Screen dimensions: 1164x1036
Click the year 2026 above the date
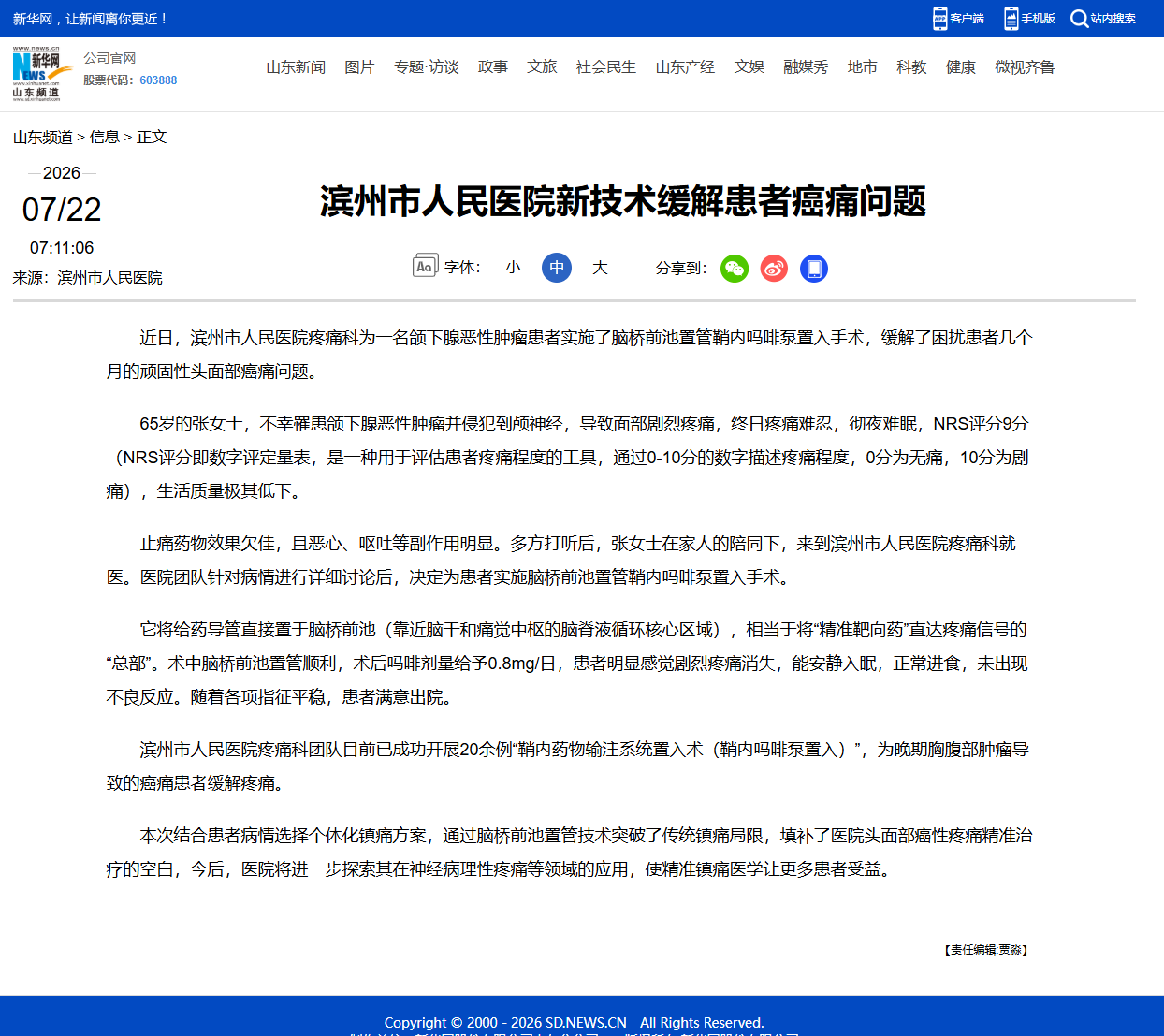62,173
